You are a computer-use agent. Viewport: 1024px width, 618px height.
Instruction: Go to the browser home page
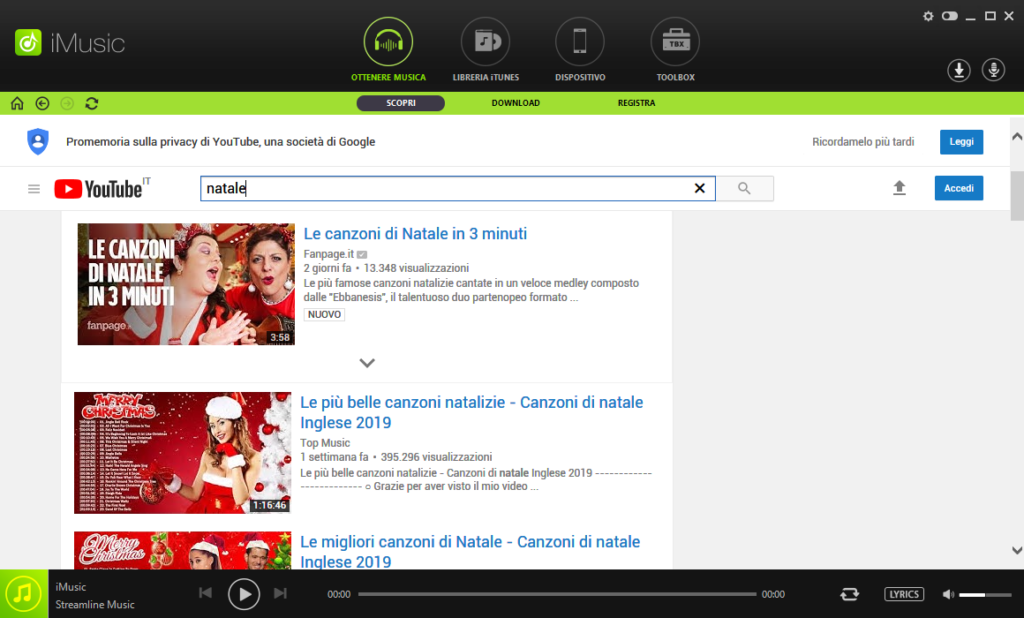pos(17,103)
